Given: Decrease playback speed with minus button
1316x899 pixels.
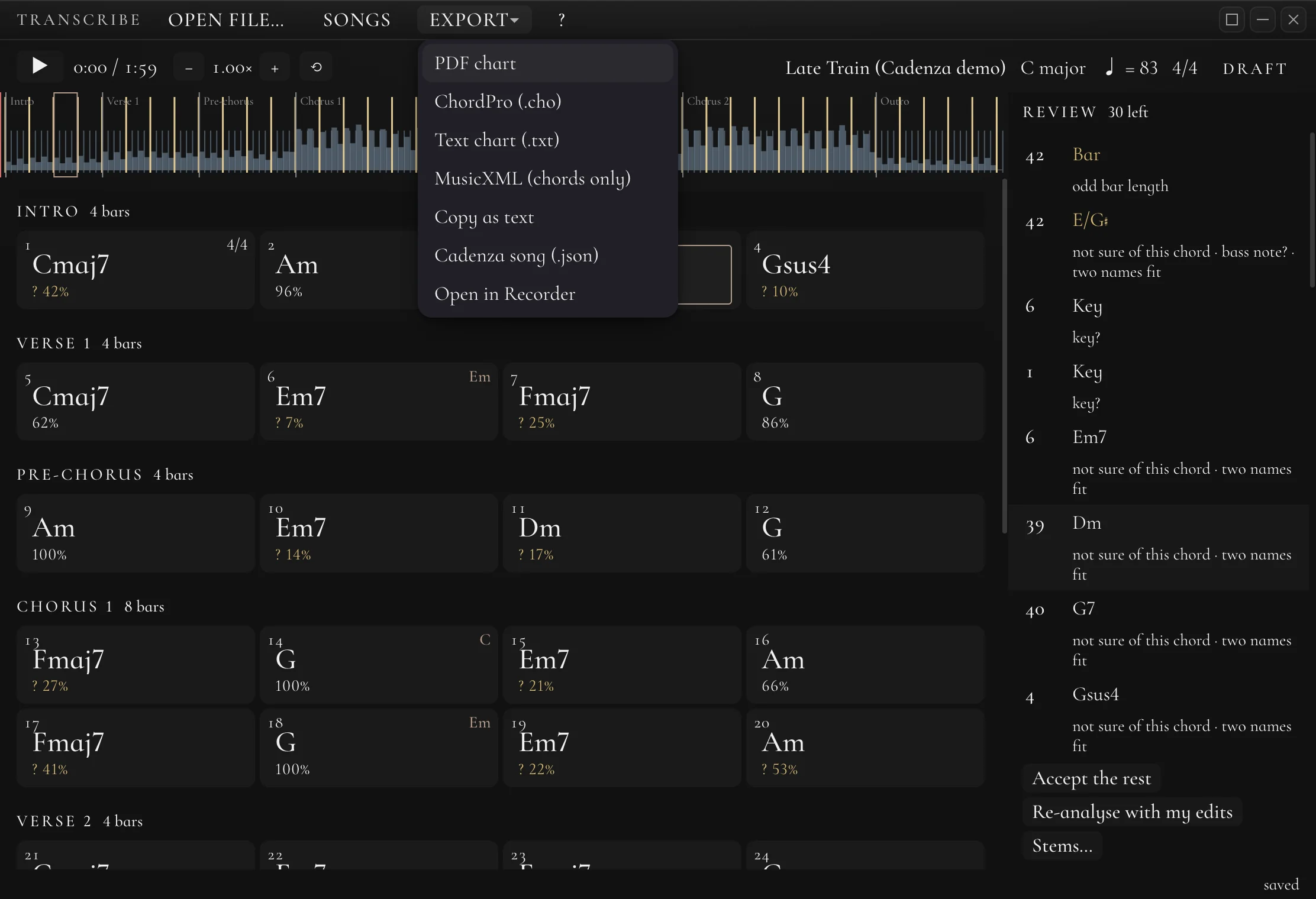Looking at the screenshot, I should 189,68.
